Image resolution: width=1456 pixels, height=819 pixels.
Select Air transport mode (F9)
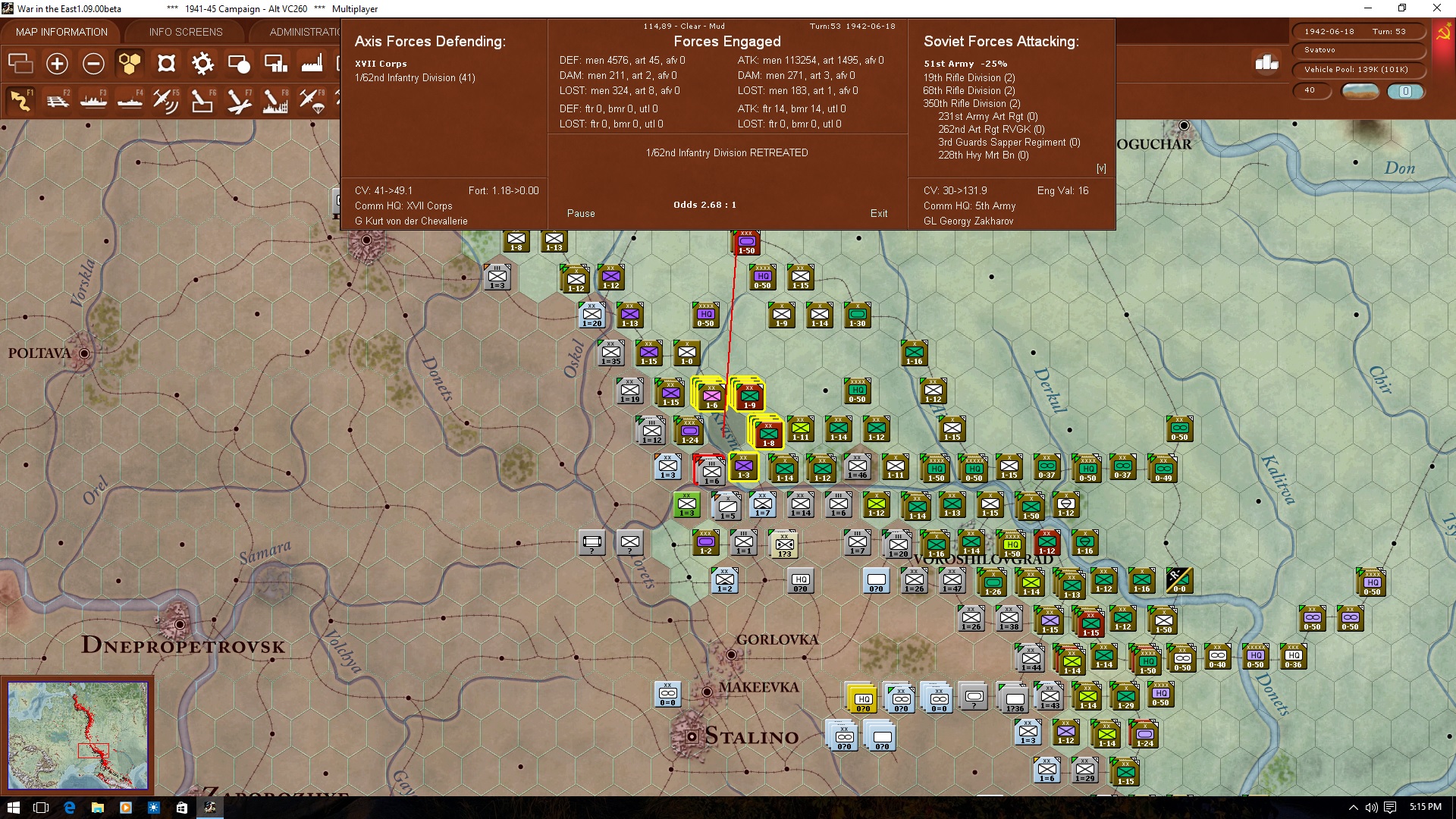(312, 100)
